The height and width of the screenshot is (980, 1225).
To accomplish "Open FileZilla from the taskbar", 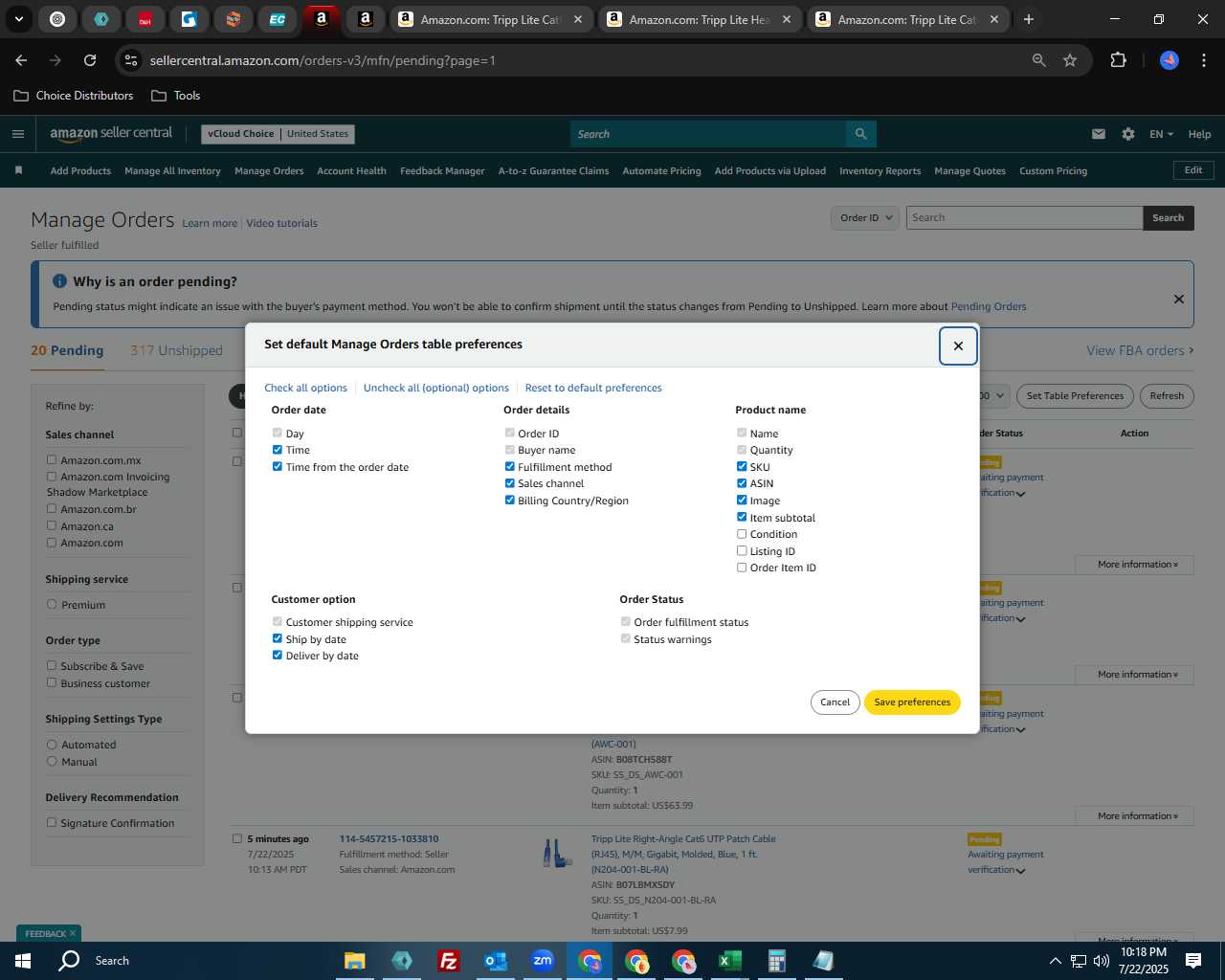I will point(448,961).
